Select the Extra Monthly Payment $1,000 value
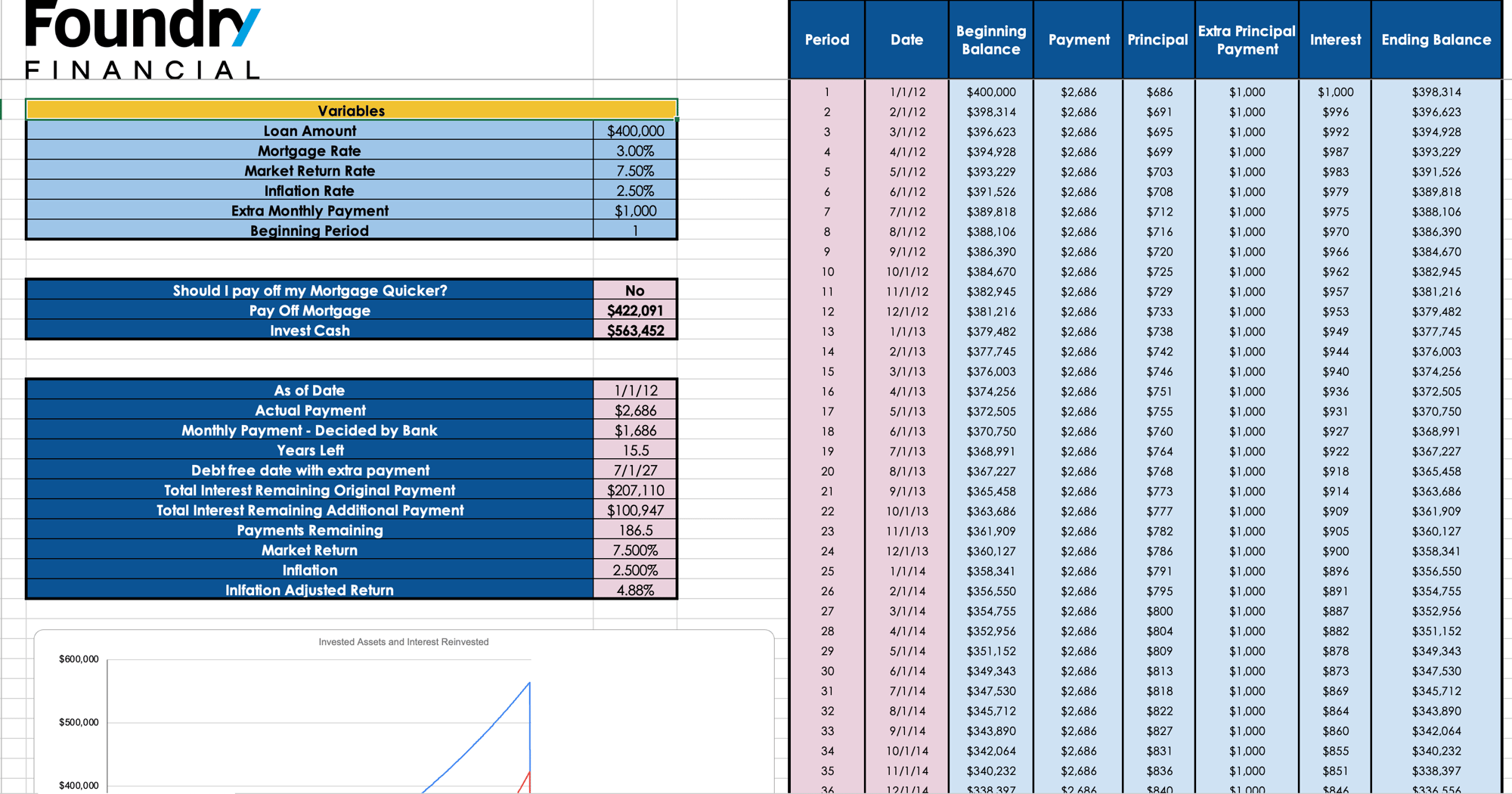The width and height of the screenshot is (1512, 794). coord(635,211)
